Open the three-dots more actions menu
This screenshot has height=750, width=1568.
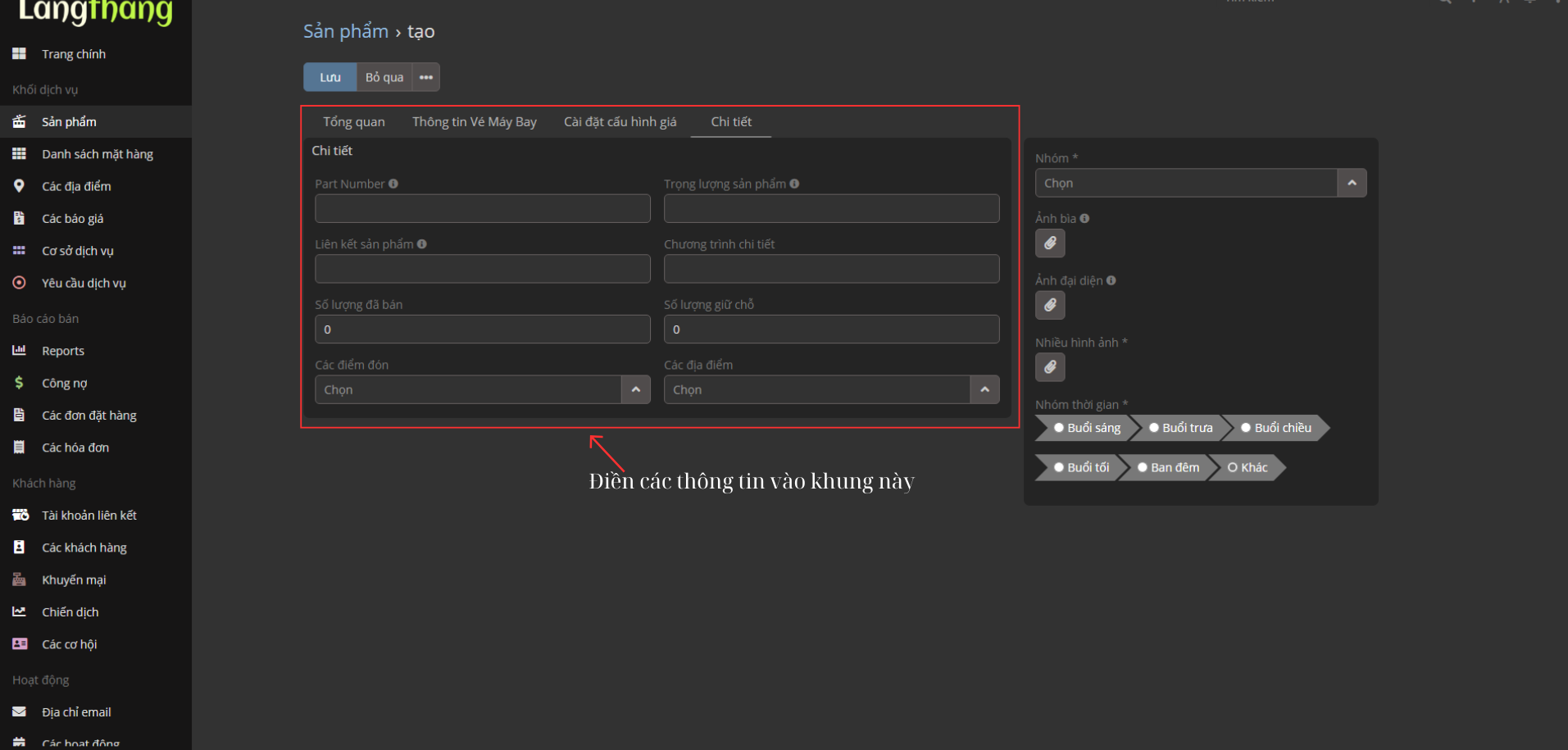(426, 77)
